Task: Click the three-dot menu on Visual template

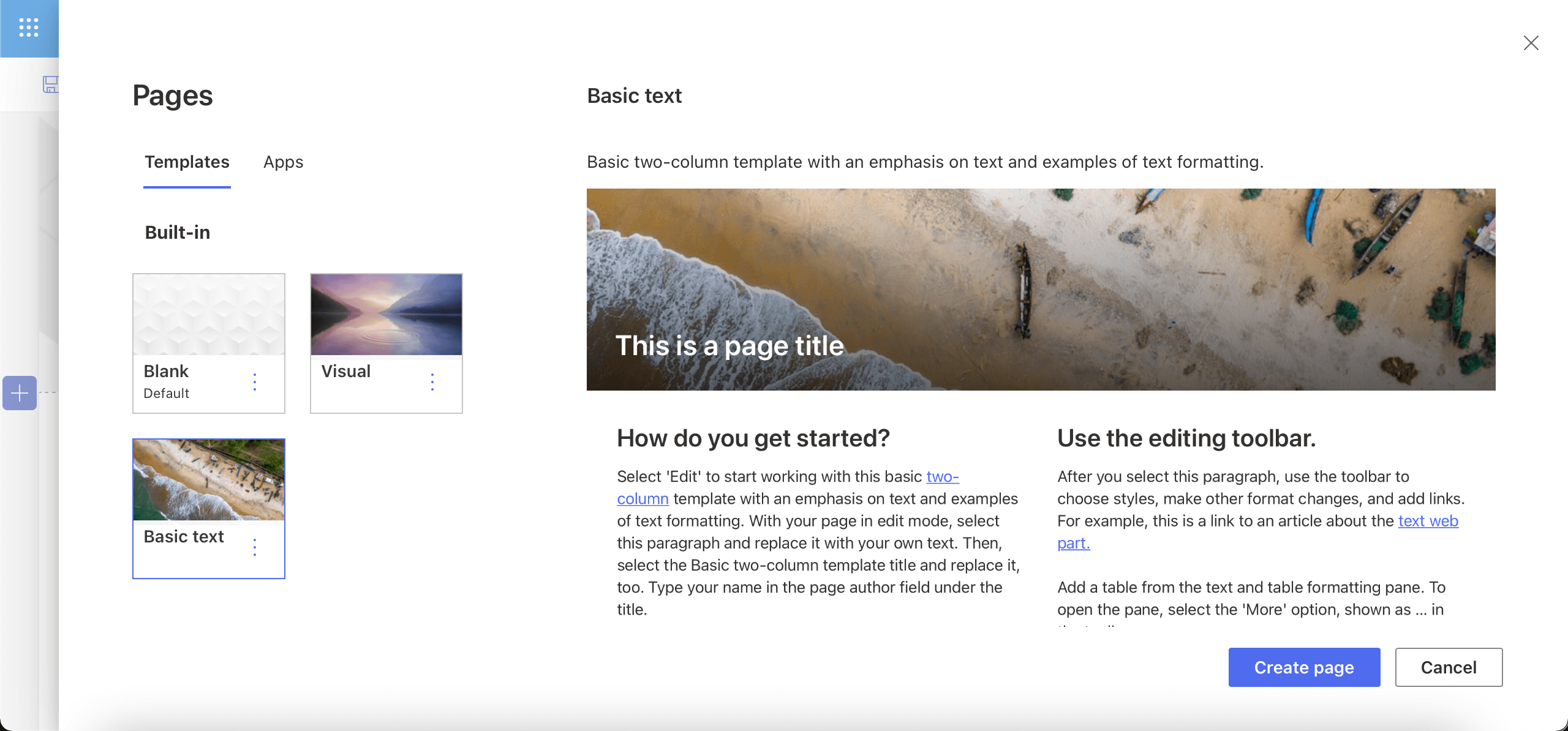Action: [433, 380]
